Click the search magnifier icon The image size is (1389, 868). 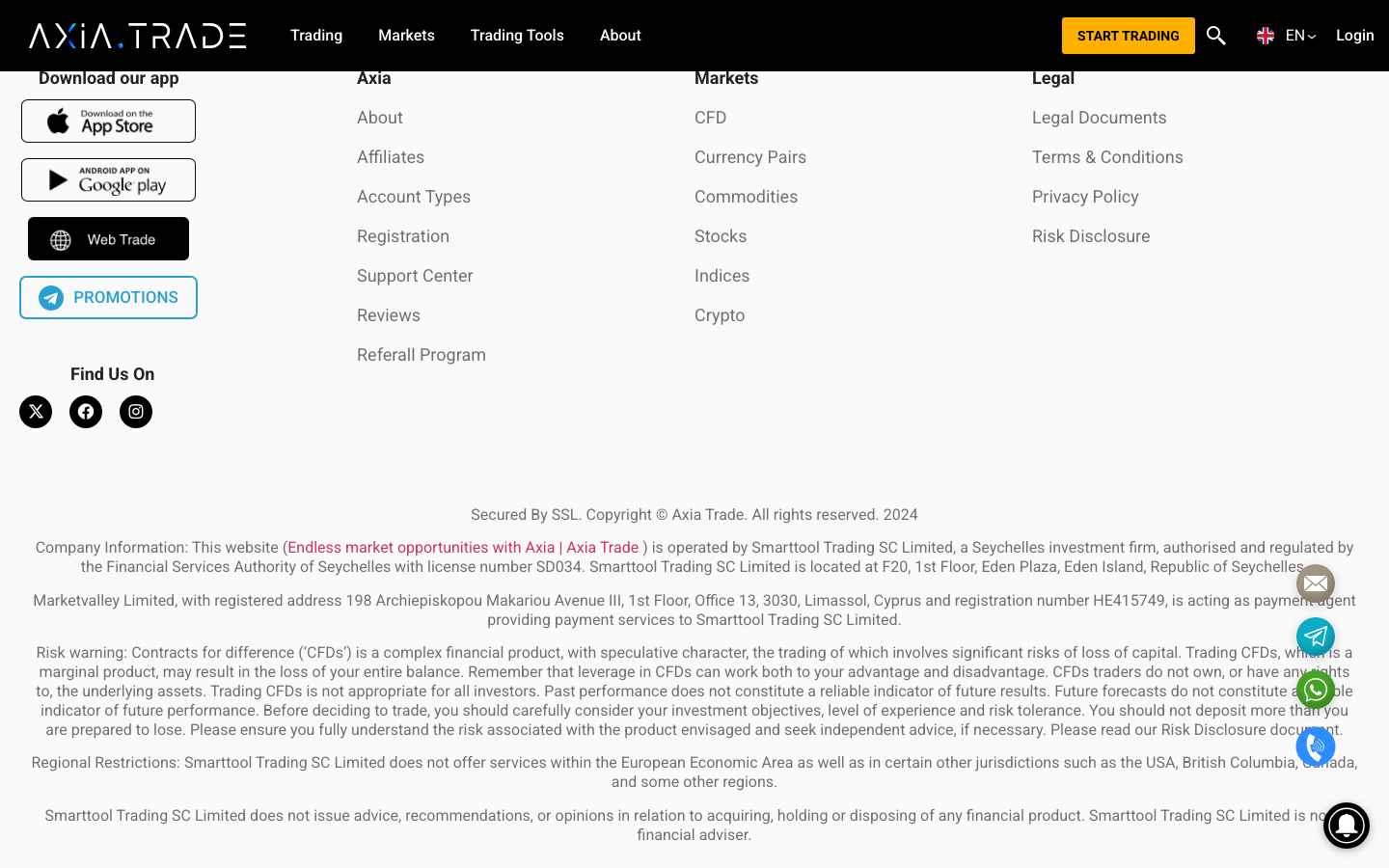(x=1216, y=36)
